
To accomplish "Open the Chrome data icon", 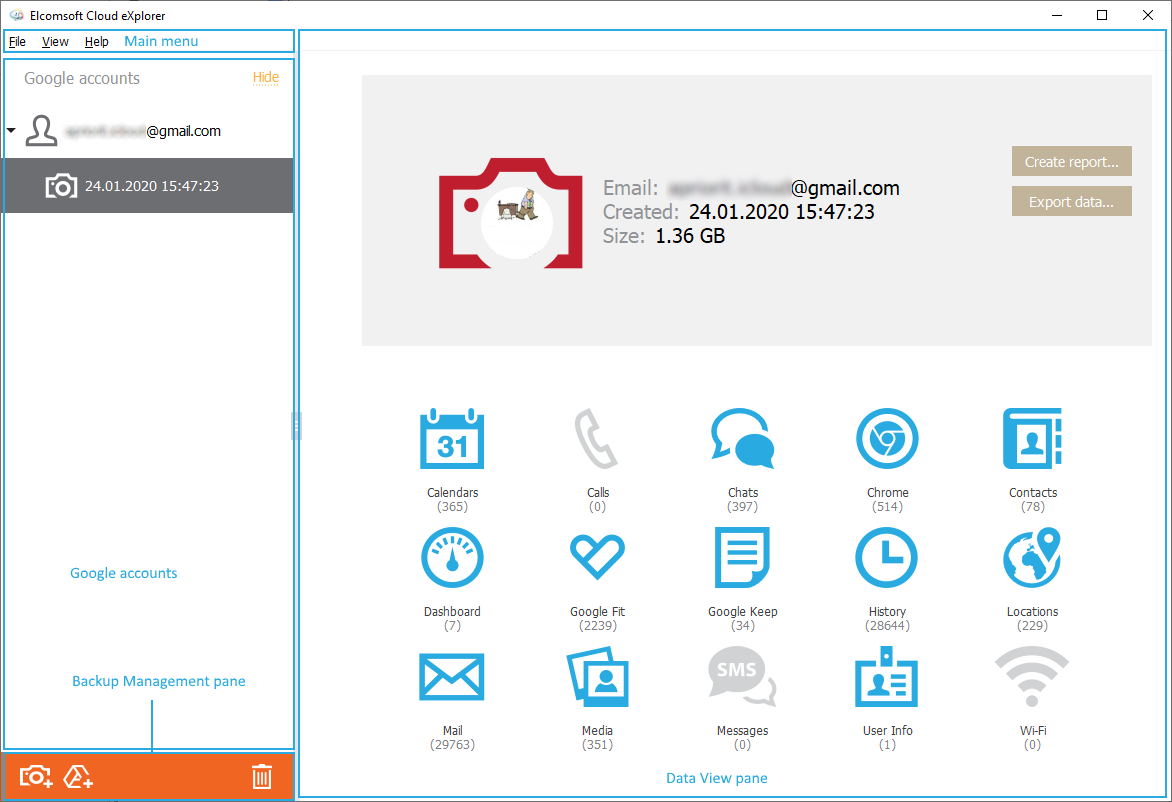I will pyautogui.click(x=887, y=439).
